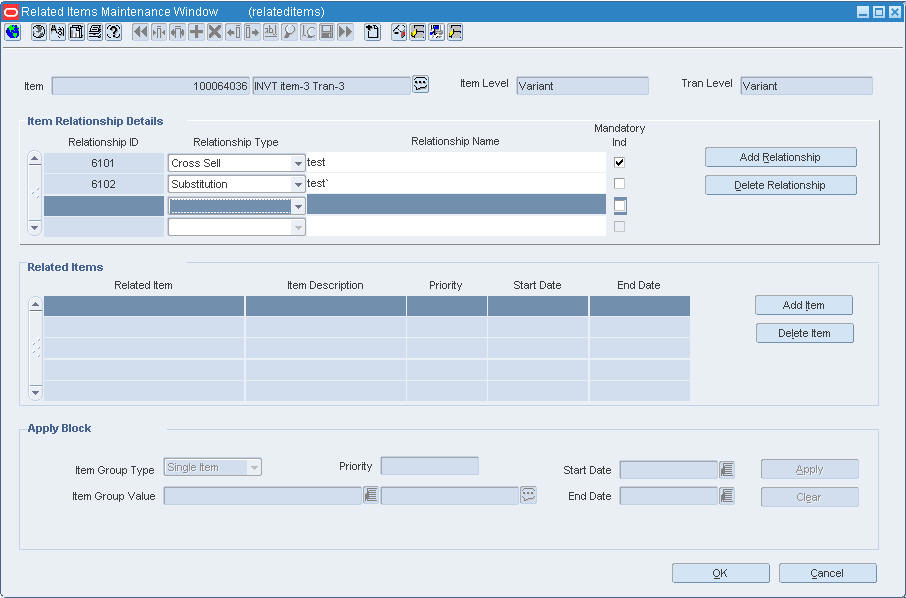Click the print icon in toolbar
Viewport: 906px width, 598px height.
pos(95,32)
